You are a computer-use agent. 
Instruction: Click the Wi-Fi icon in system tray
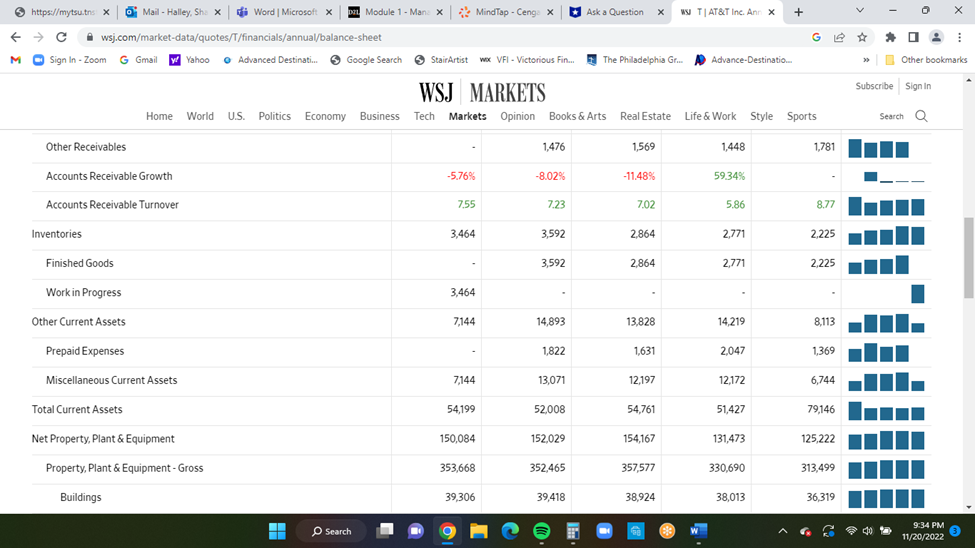pyautogui.click(x=851, y=531)
